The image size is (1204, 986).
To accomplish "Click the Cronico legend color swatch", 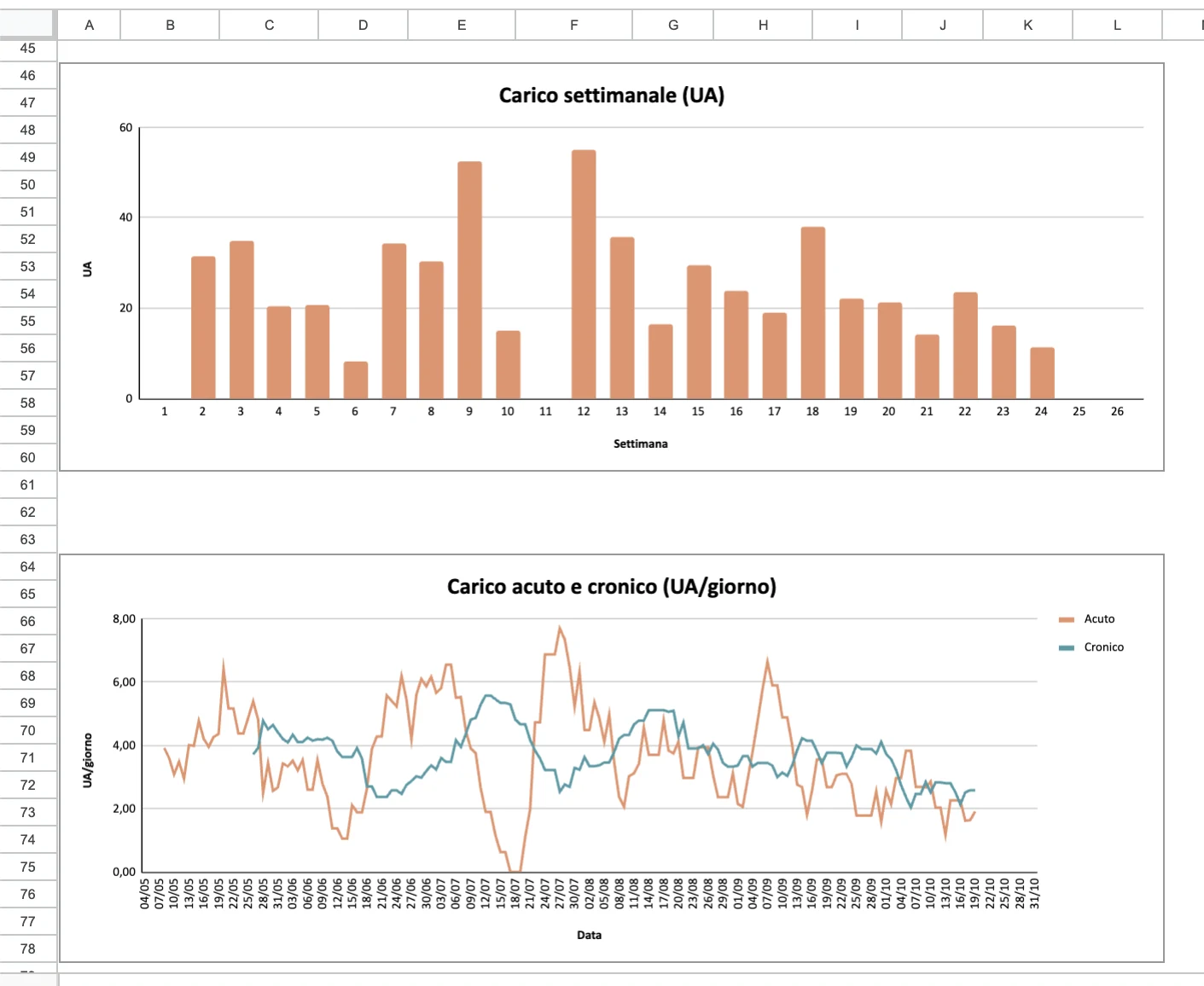I will point(1067,647).
